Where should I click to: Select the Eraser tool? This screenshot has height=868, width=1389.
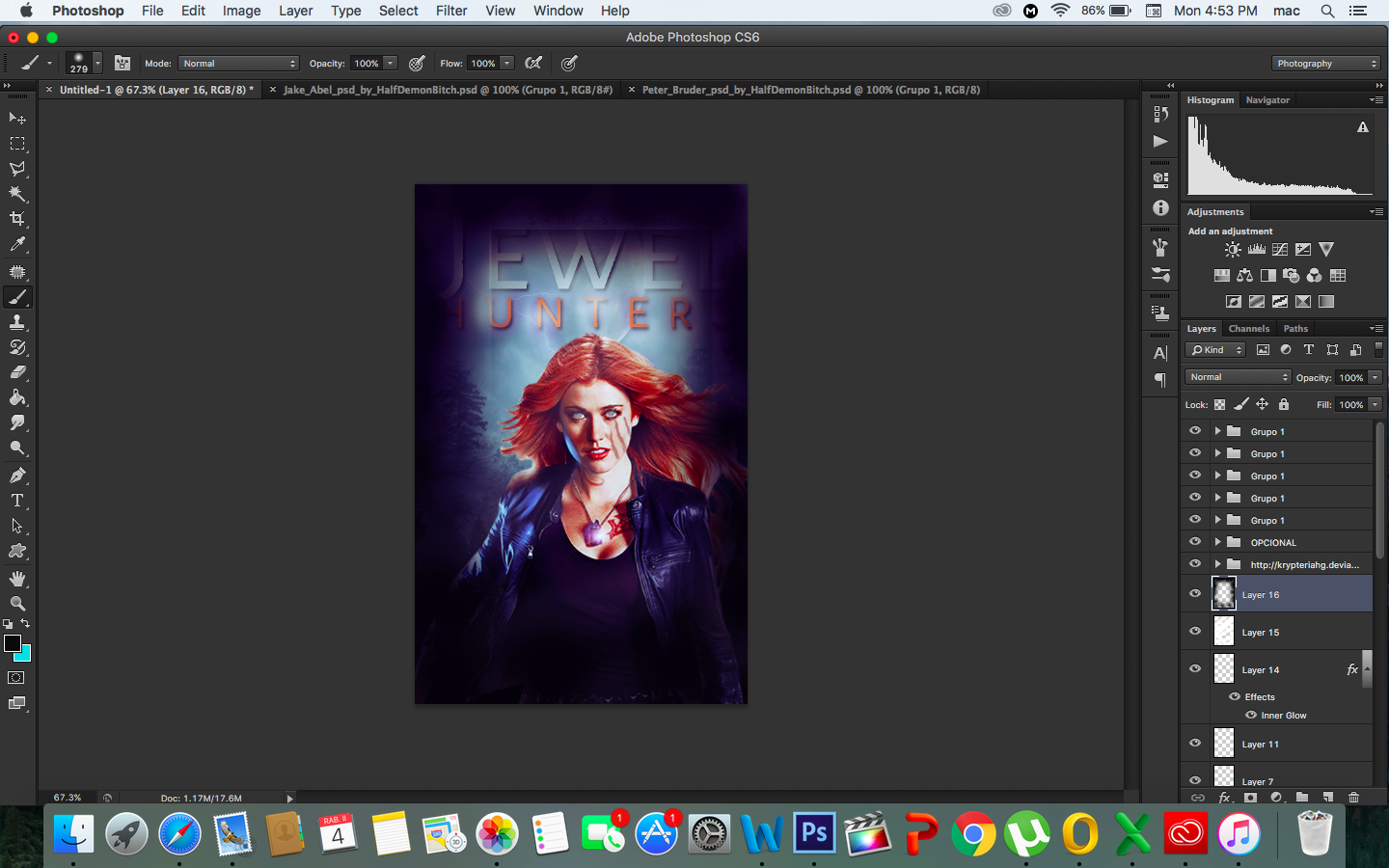coord(17,372)
